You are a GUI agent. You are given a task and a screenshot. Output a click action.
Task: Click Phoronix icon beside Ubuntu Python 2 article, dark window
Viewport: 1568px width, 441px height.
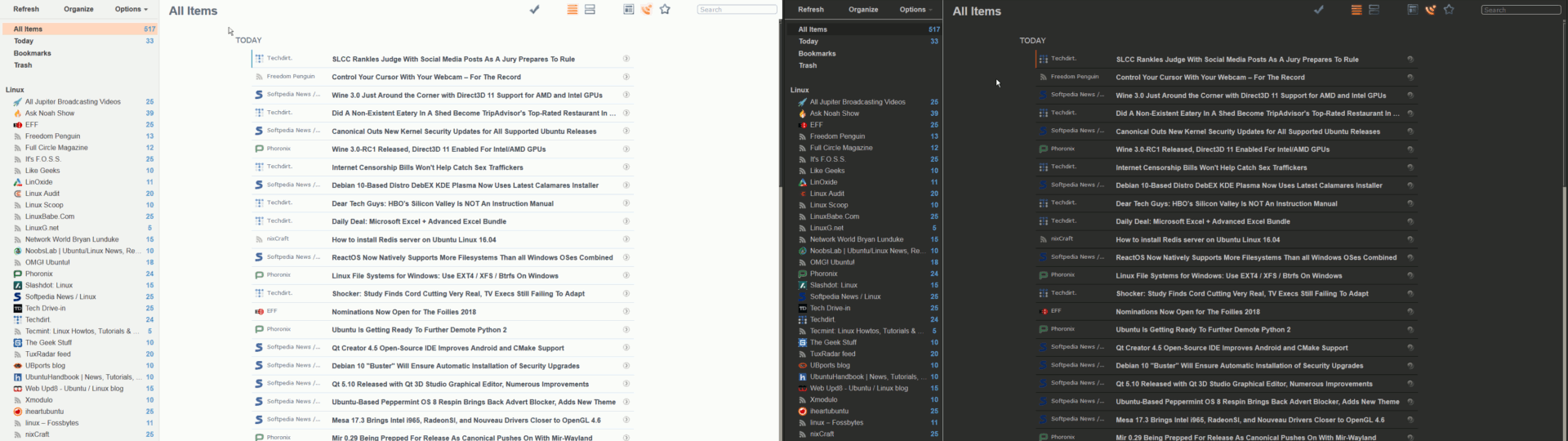click(1043, 329)
